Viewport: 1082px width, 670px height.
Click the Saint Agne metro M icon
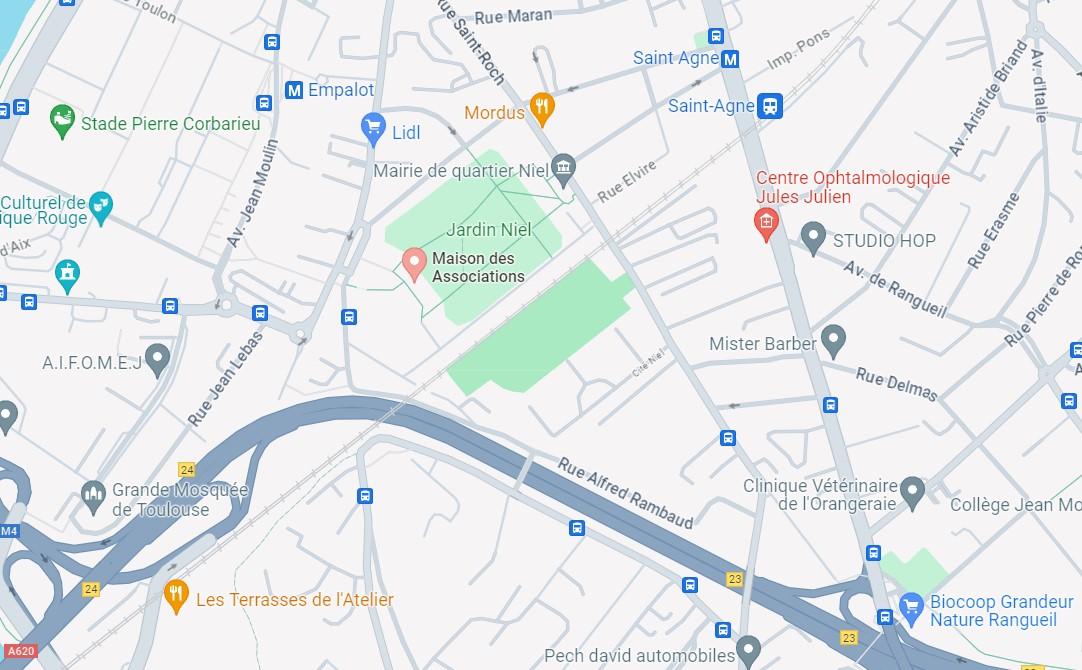pyautogui.click(x=730, y=59)
